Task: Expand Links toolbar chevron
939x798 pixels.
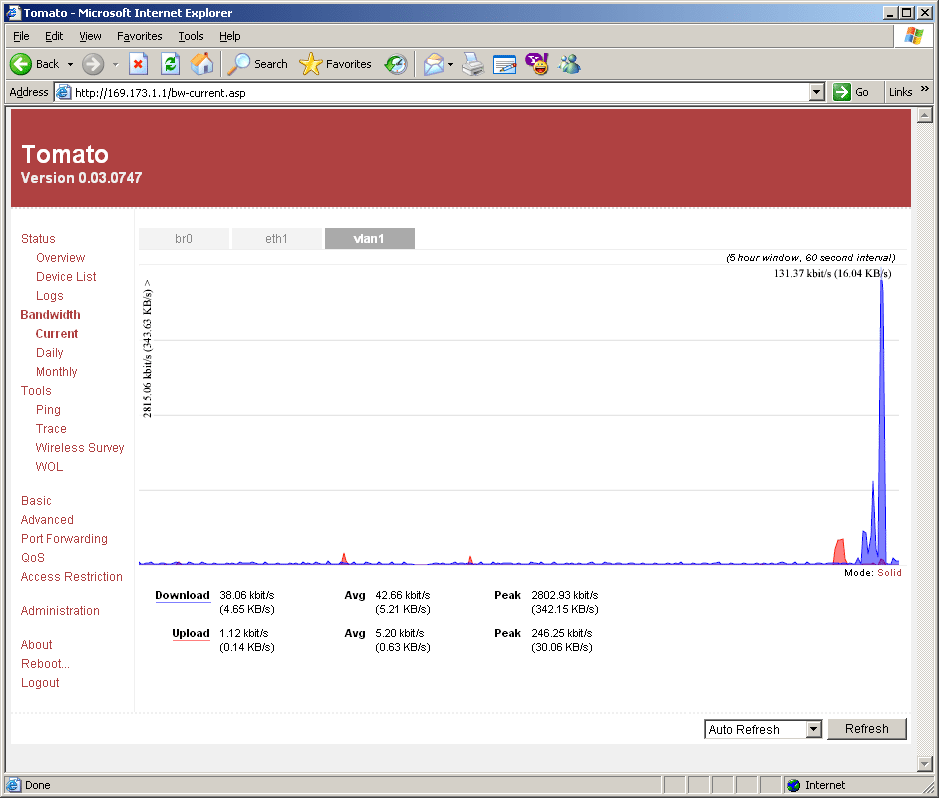Action: (x=925, y=89)
